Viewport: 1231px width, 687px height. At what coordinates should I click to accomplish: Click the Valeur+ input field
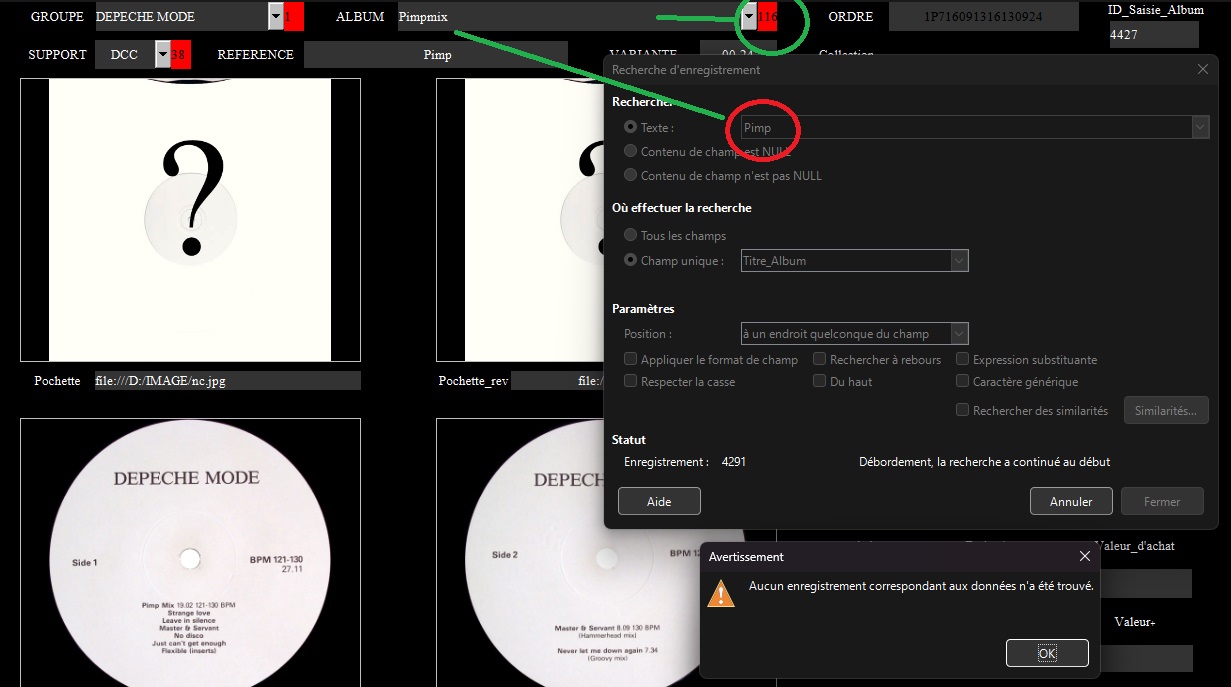[1147, 658]
